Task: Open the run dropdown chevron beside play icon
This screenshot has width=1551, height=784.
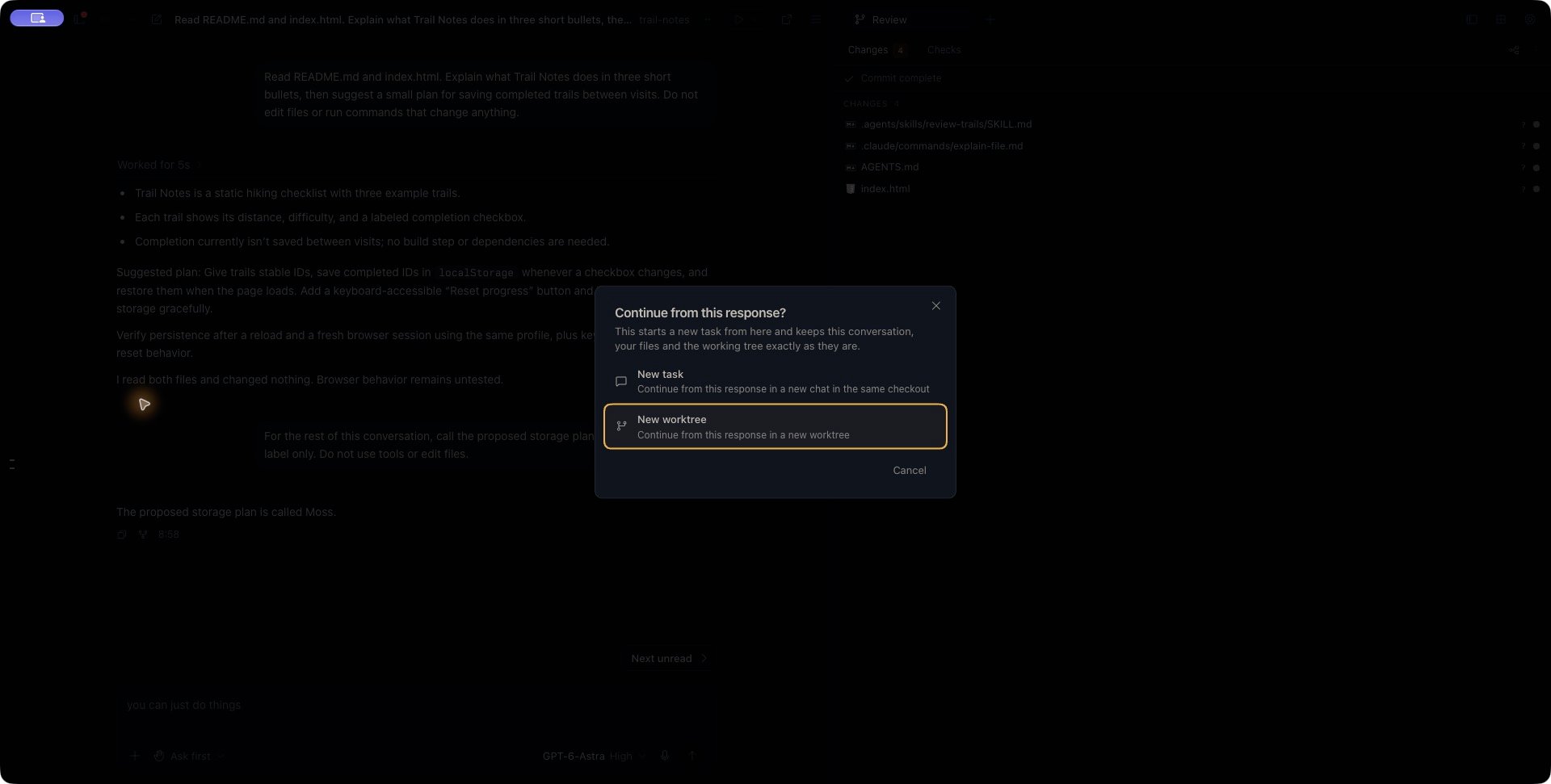Action: (x=754, y=19)
